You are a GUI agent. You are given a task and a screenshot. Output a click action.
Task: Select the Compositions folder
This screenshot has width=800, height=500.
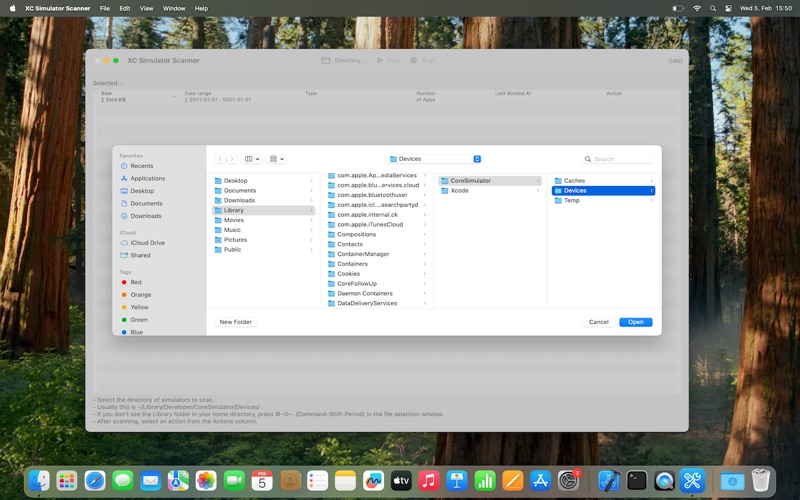pyautogui.click(x=377, y=235)
